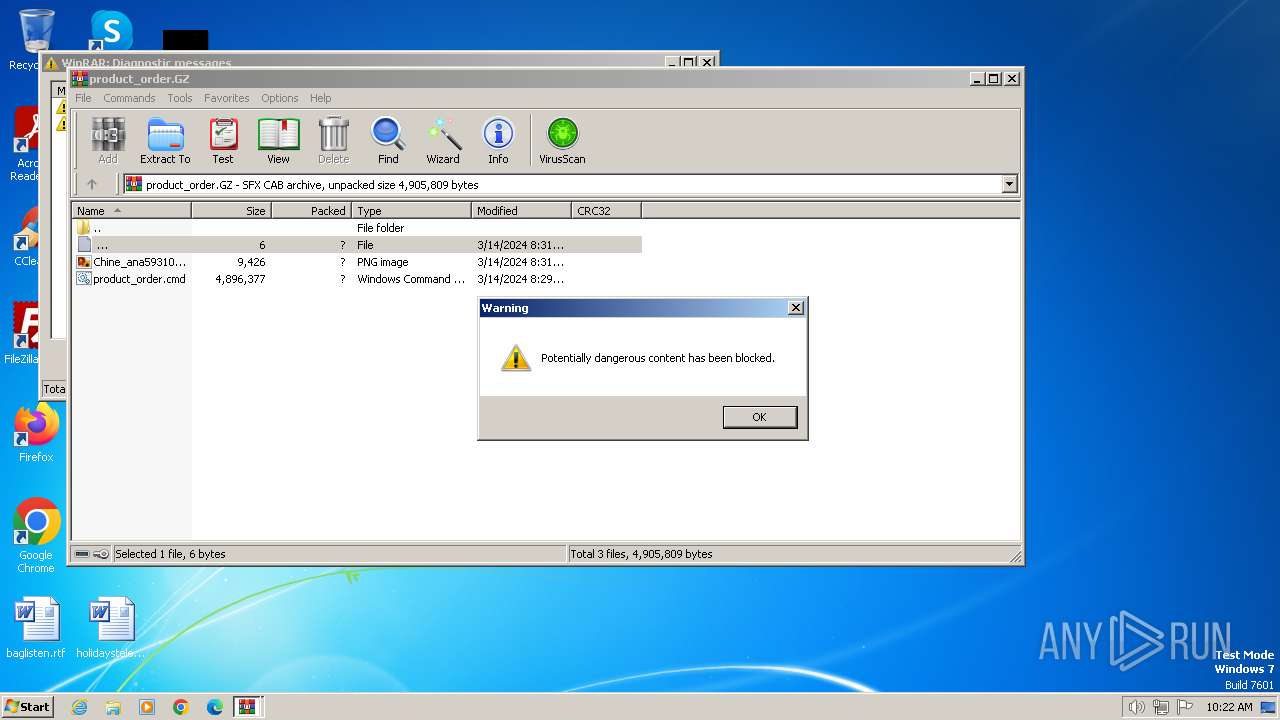
Task: Focus the WinRAR Diagnostic messages window title
Action: (146, 63)
